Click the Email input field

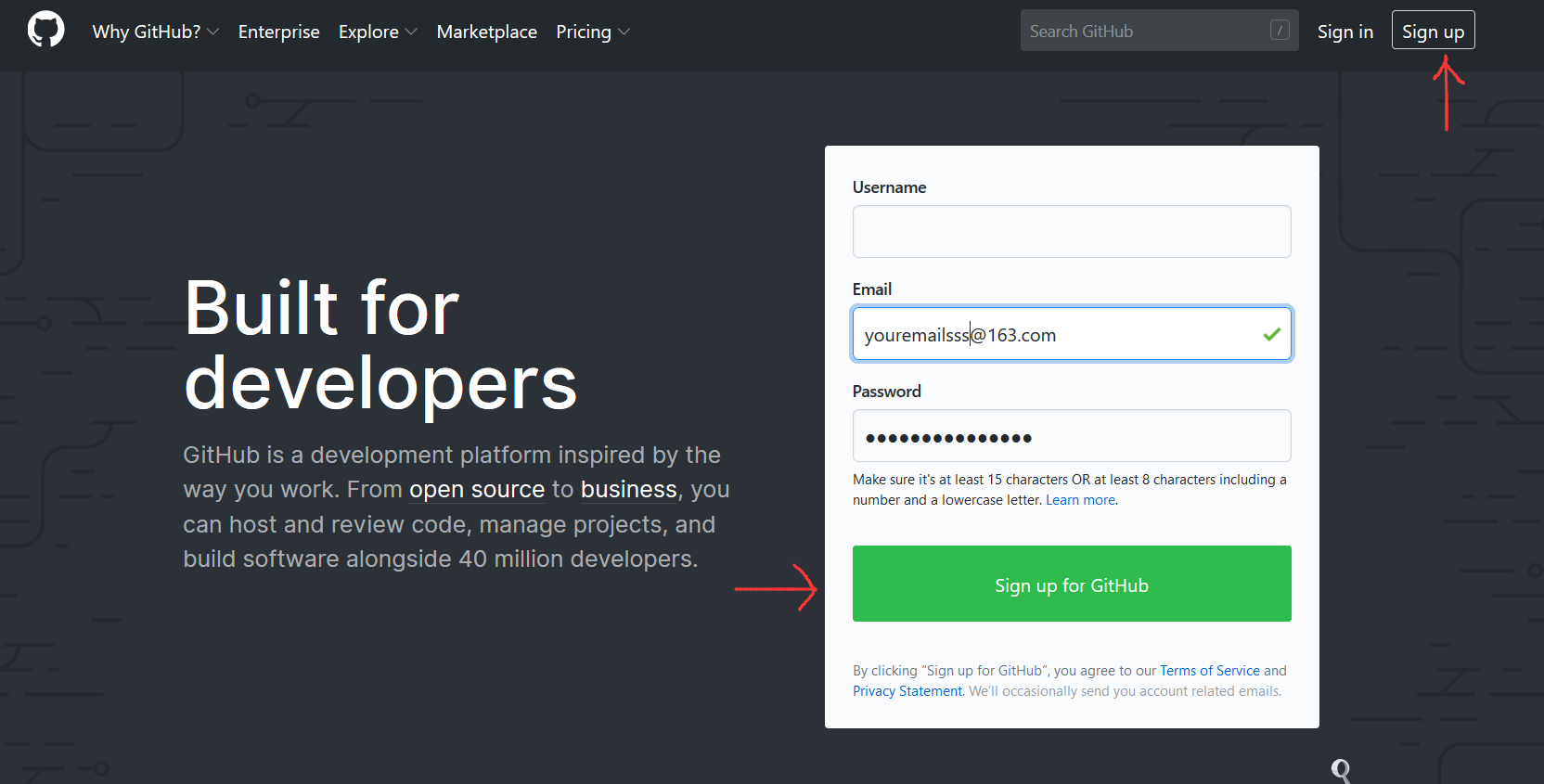point(1072,334)
